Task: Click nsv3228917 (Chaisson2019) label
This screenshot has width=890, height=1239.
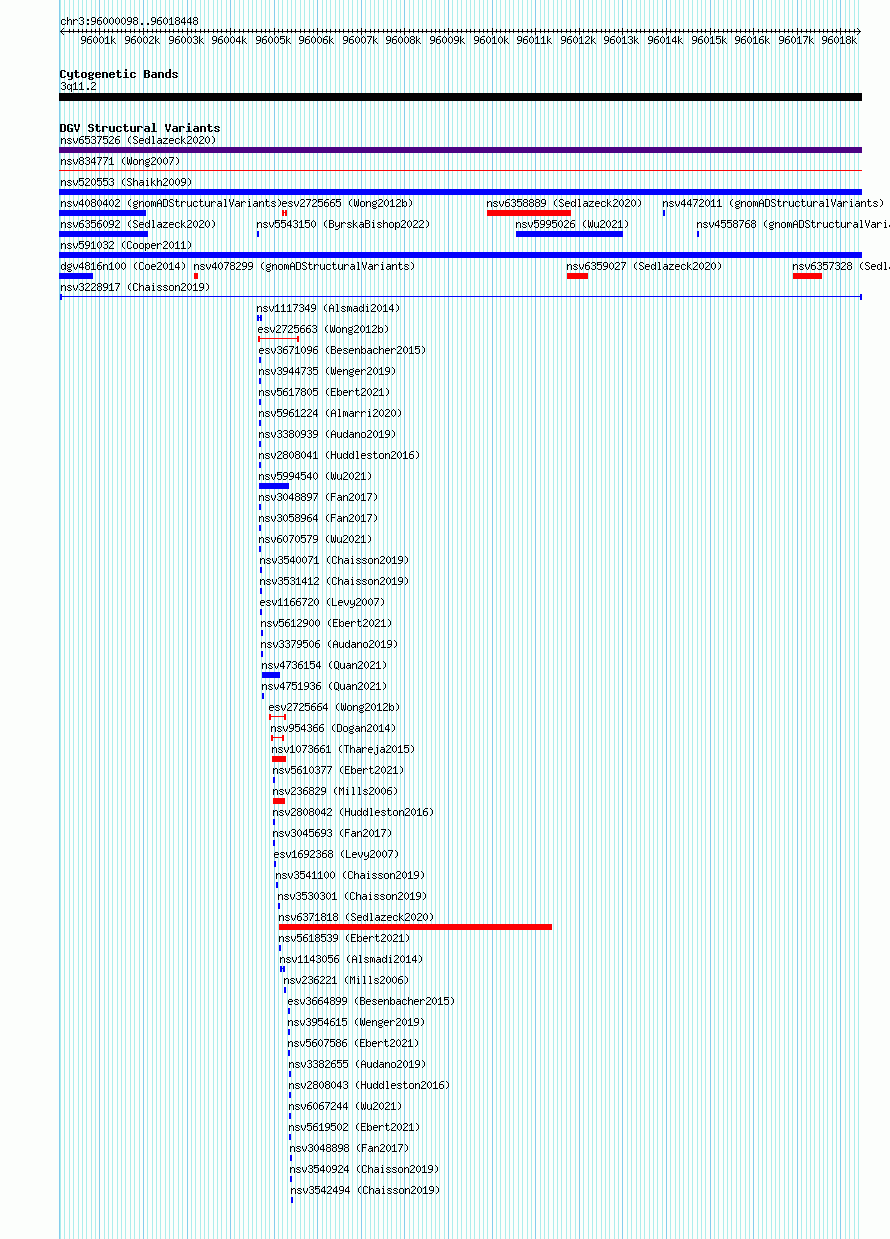Action: click(134, 287)
